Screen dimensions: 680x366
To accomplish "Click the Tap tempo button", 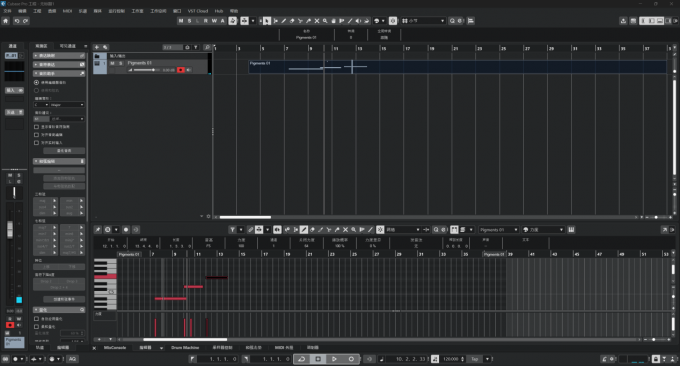I will point(475,359).
